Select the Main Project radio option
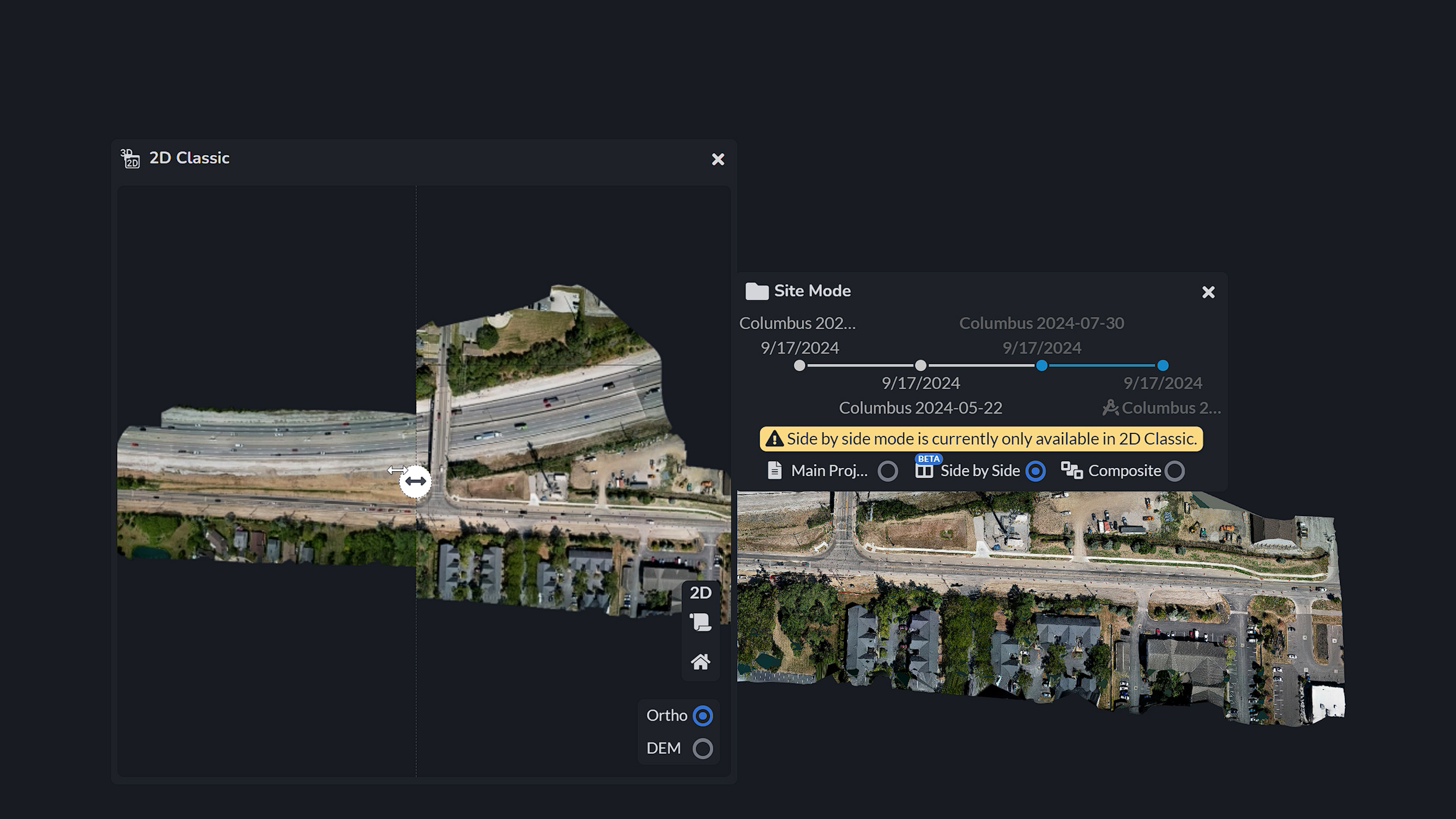The height and width of the screenshot is (819, 1456). coord(887,471)
